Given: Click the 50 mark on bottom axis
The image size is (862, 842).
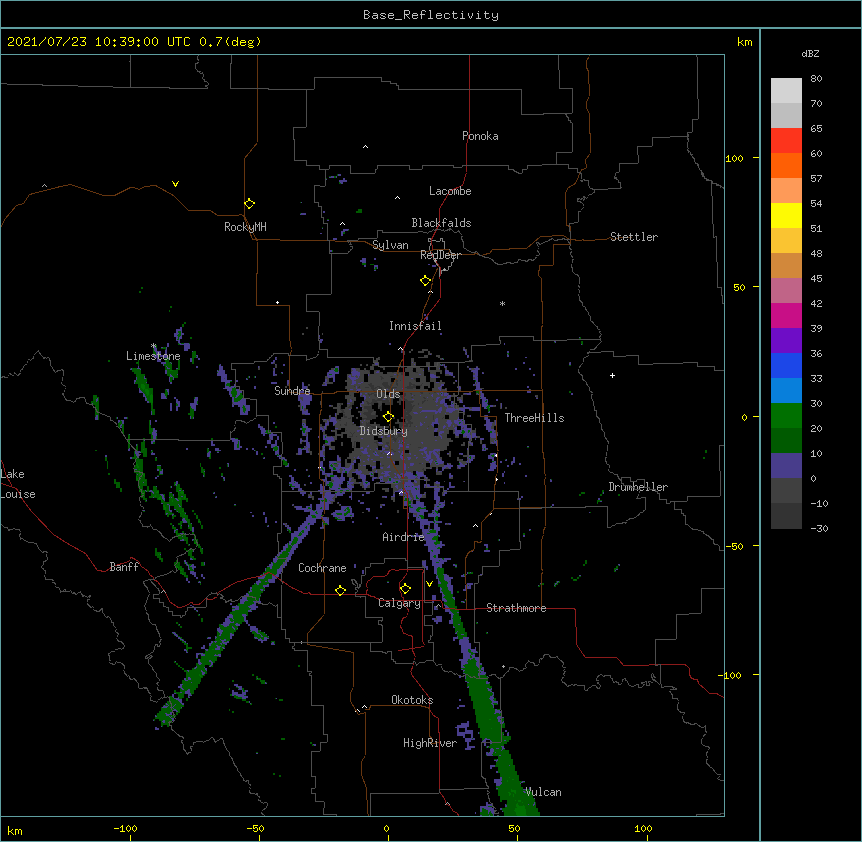Looking at the screenshot, I should [514, 829].
